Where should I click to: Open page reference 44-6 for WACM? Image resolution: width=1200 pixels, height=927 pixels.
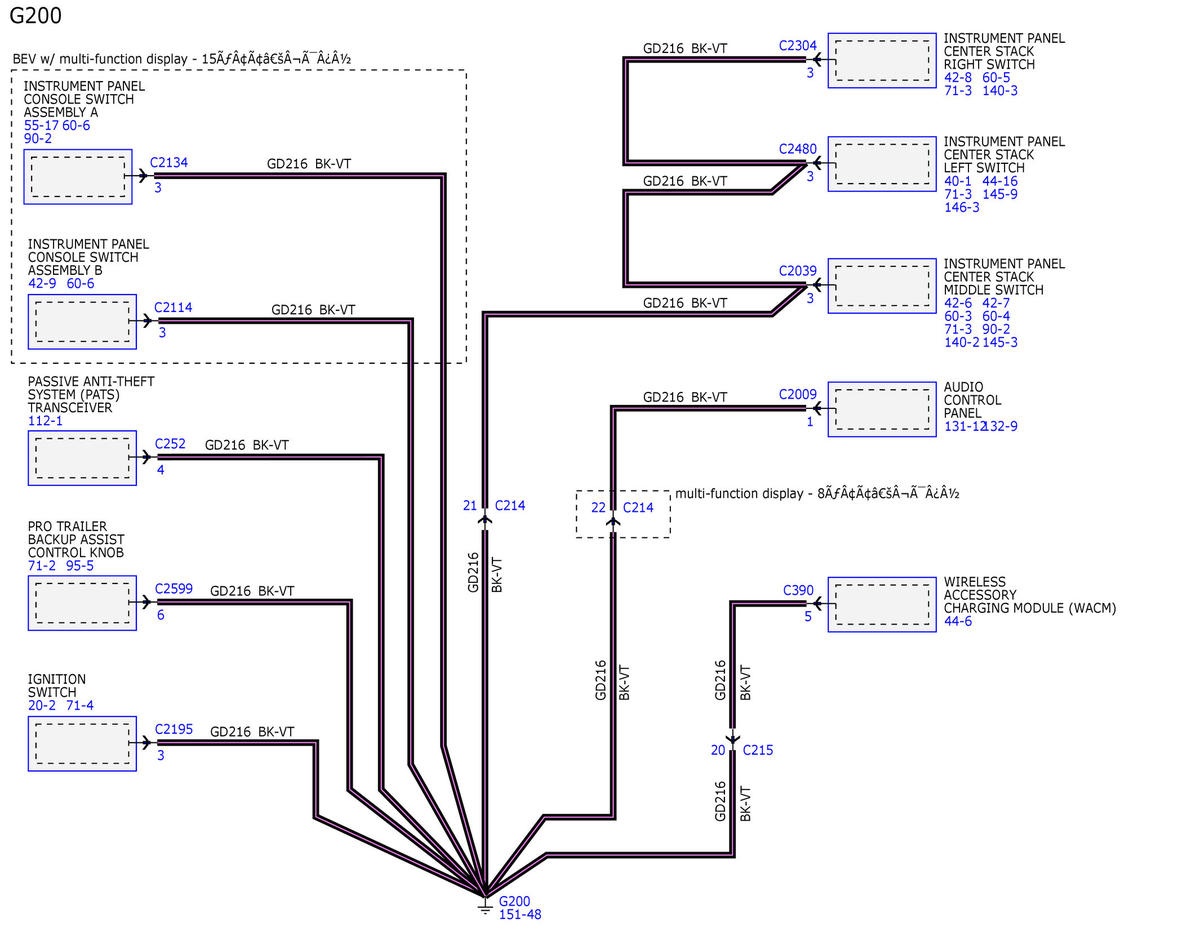(958, 621)
